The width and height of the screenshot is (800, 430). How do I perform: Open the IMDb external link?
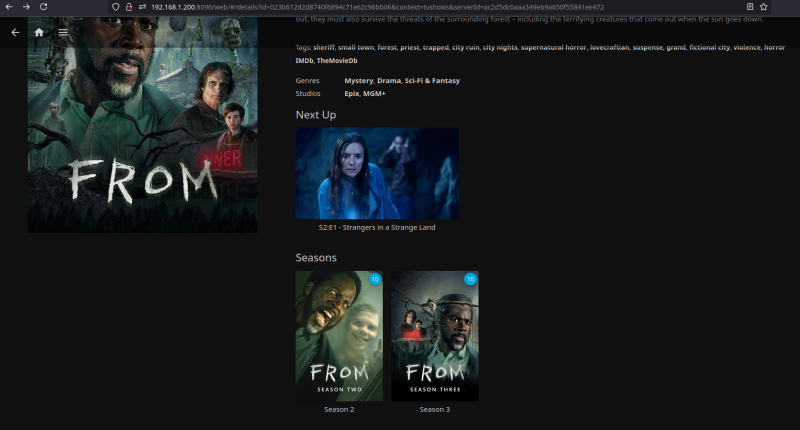tap(304, 61)
